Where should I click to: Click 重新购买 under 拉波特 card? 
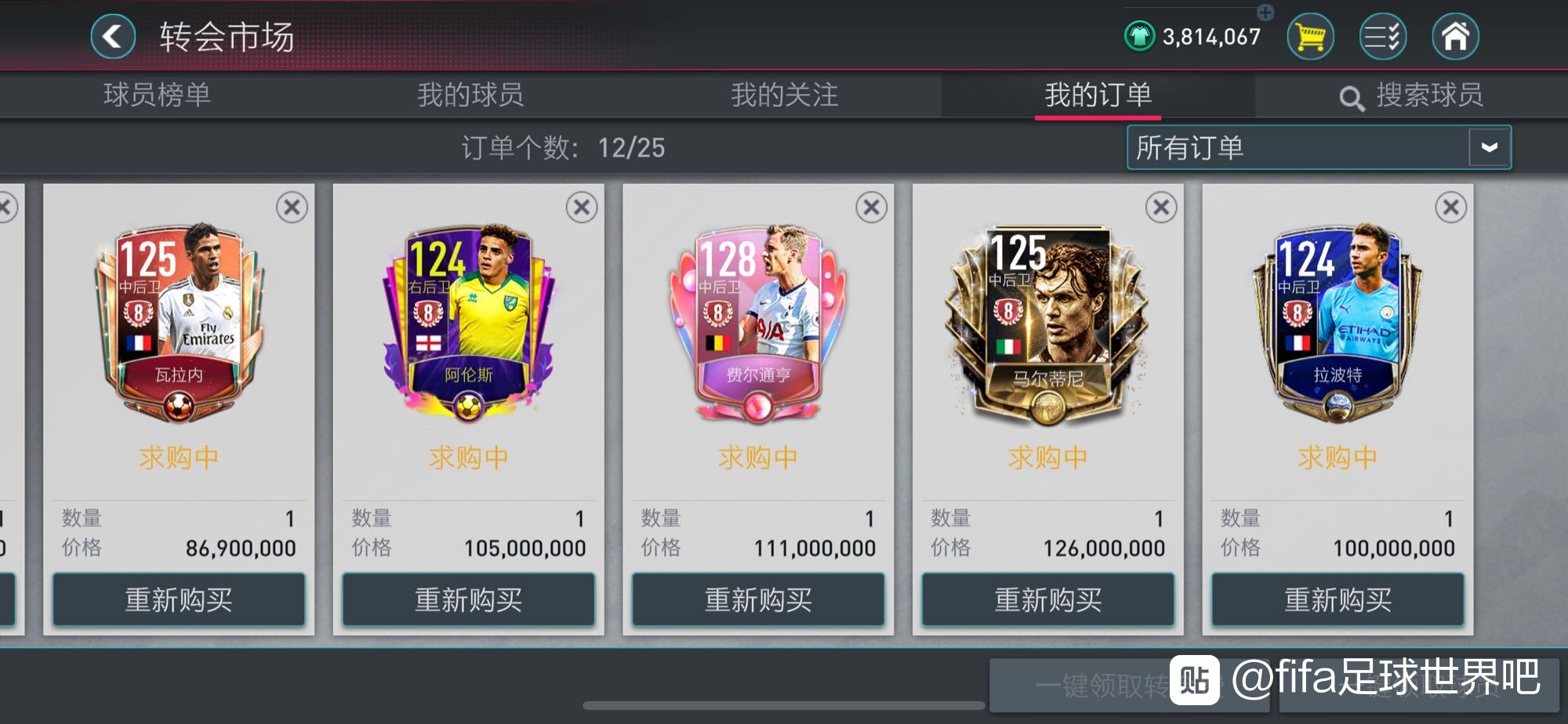(1338, 599)
